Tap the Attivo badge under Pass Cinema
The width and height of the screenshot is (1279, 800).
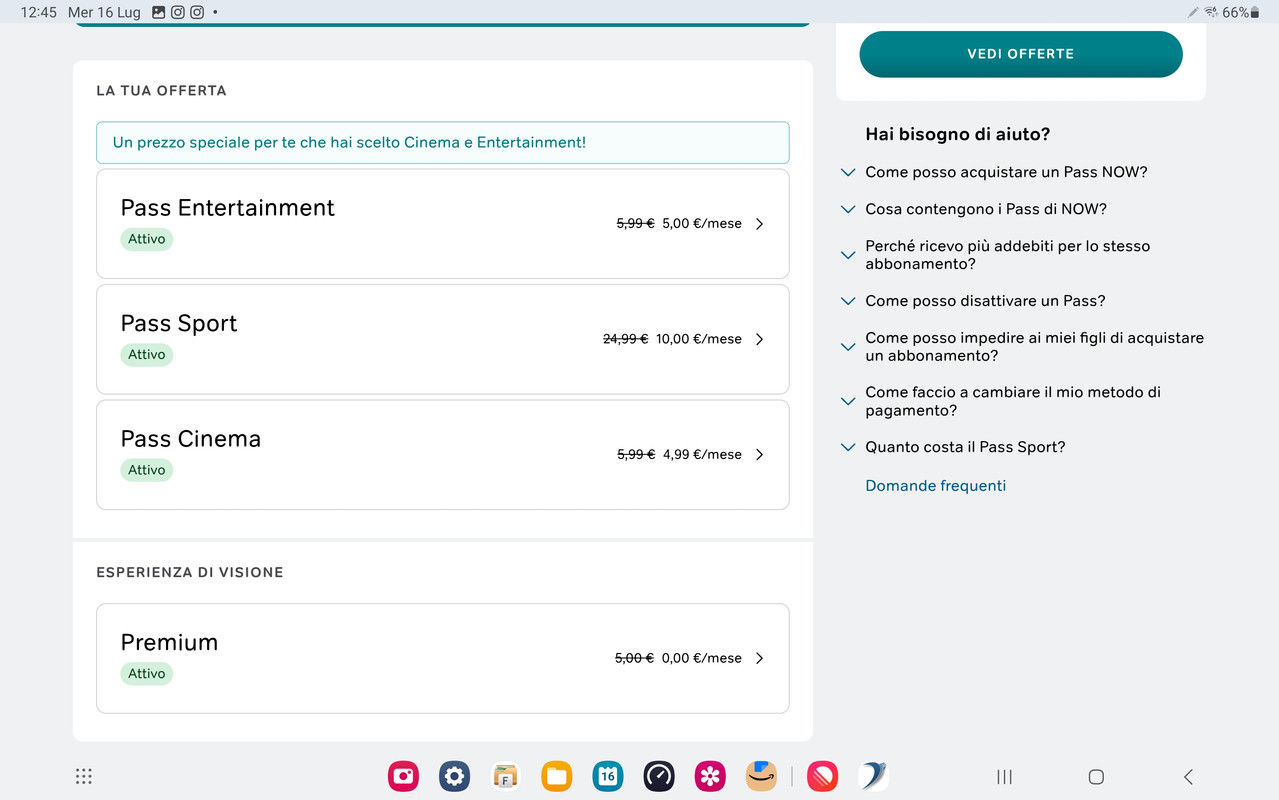coord(146,470)
